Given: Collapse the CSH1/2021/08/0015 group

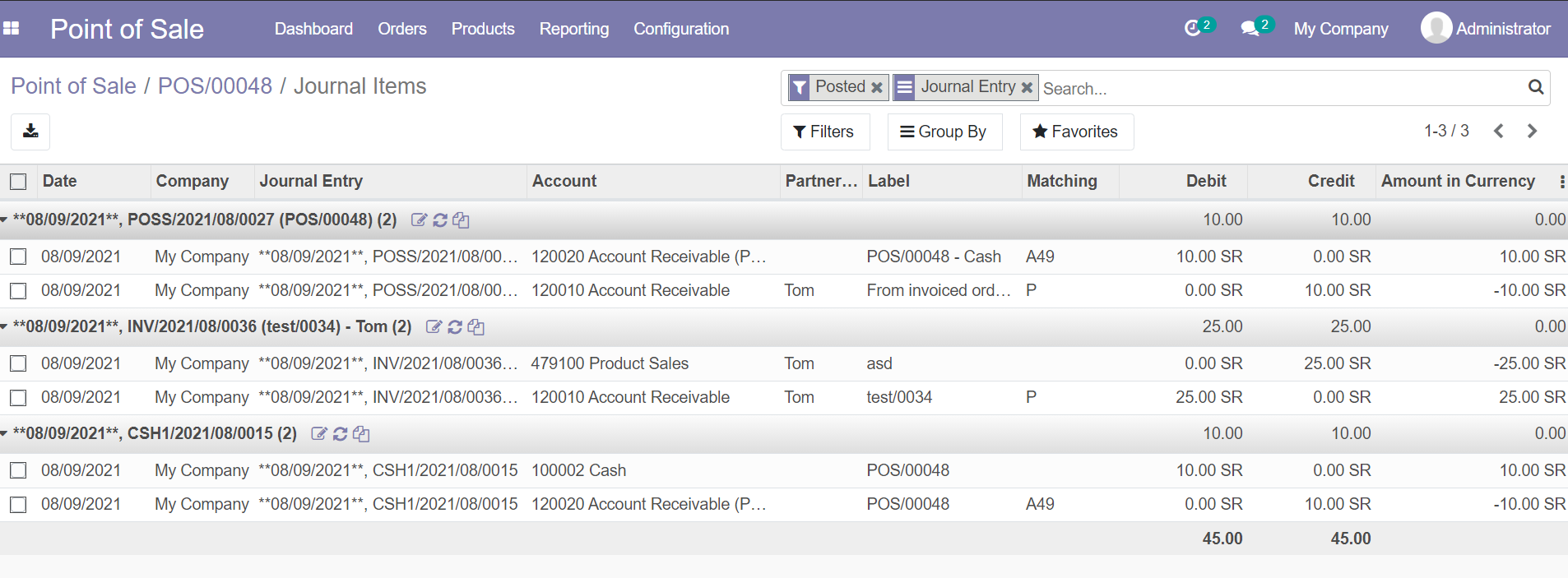Looking at the screenshot, I should (5, 434).
